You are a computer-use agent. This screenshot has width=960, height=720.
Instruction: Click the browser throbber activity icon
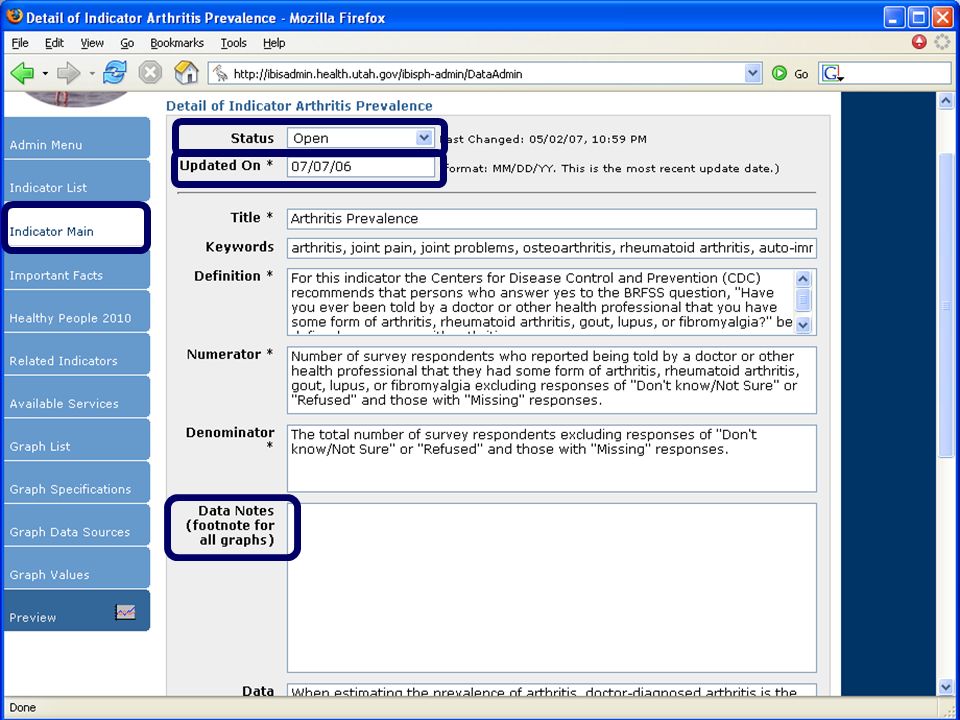click(x=942, y=42)
